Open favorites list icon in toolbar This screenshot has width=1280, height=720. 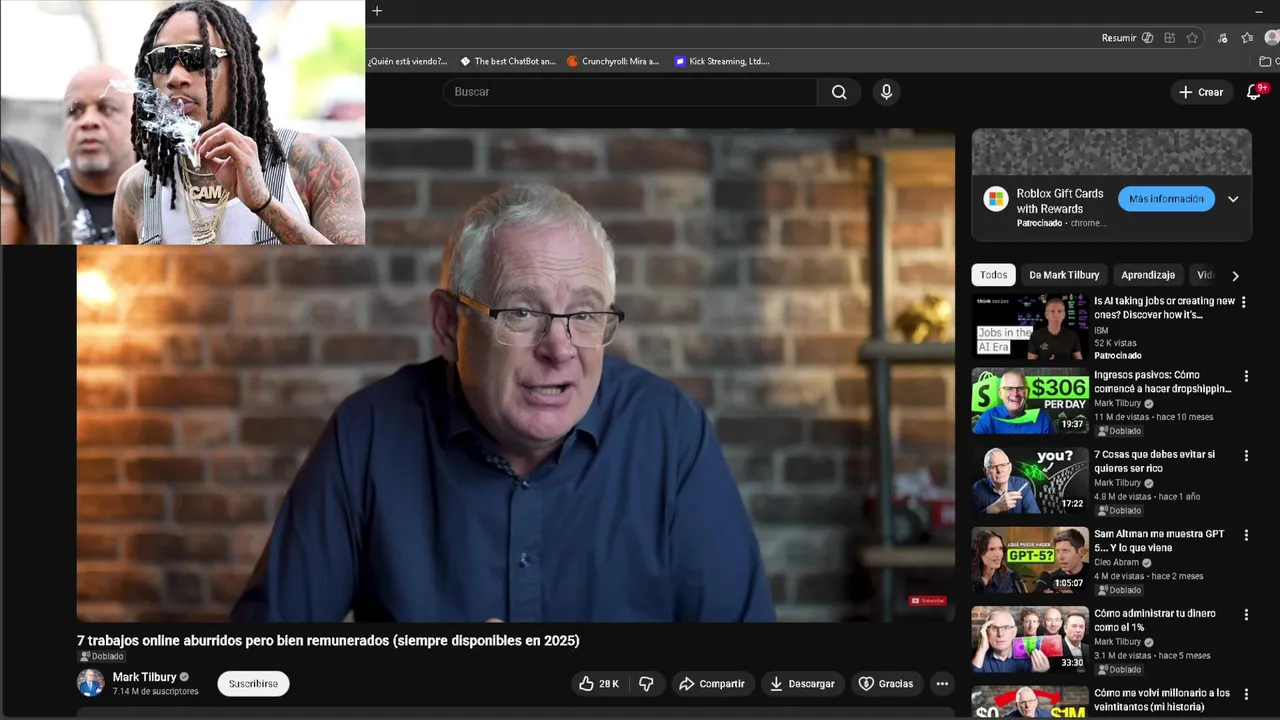(1247, 38)
